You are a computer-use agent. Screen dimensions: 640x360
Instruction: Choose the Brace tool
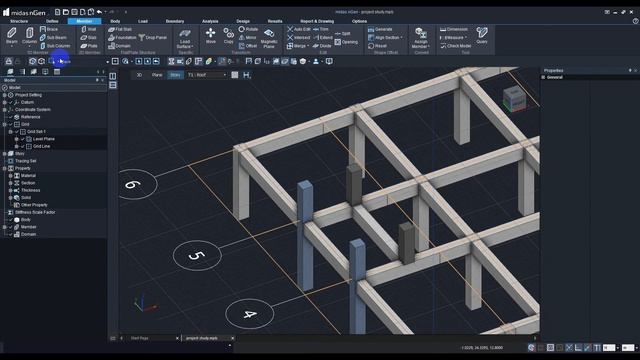49,29
